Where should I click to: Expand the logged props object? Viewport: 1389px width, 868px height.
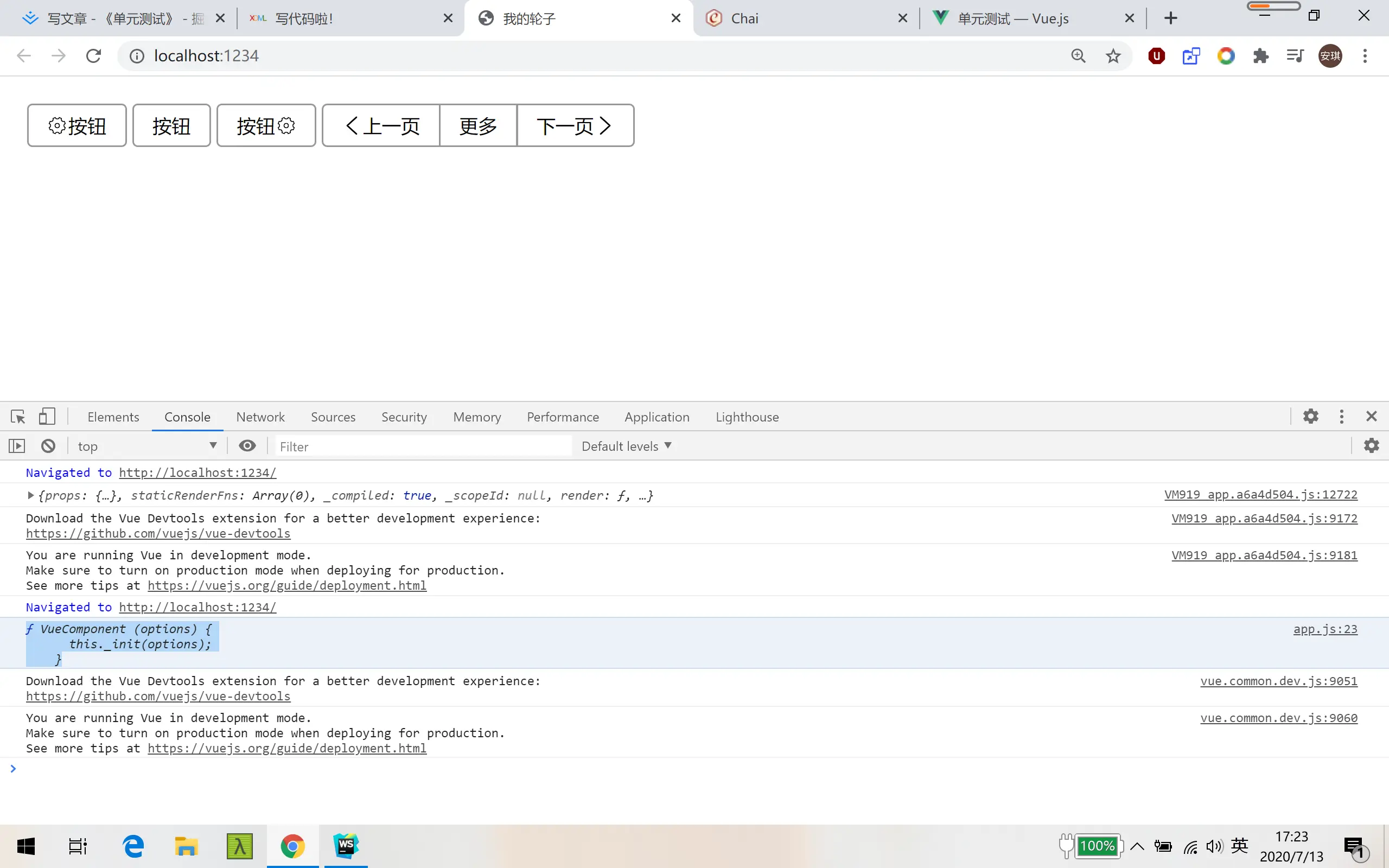click(31, 495)
